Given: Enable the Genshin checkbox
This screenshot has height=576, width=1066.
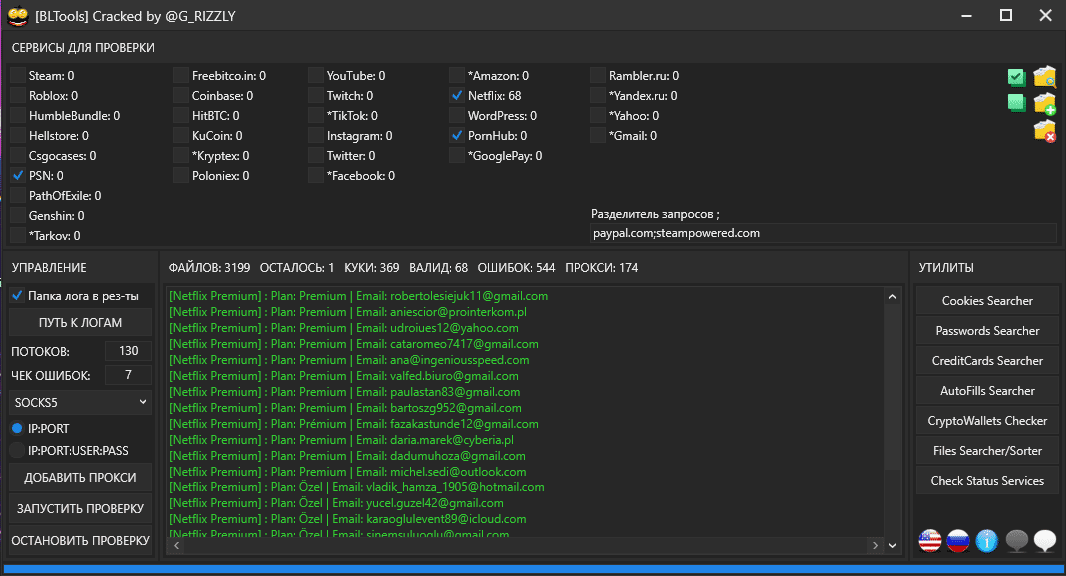Looking at the screenshot, I should click(18, 216).
